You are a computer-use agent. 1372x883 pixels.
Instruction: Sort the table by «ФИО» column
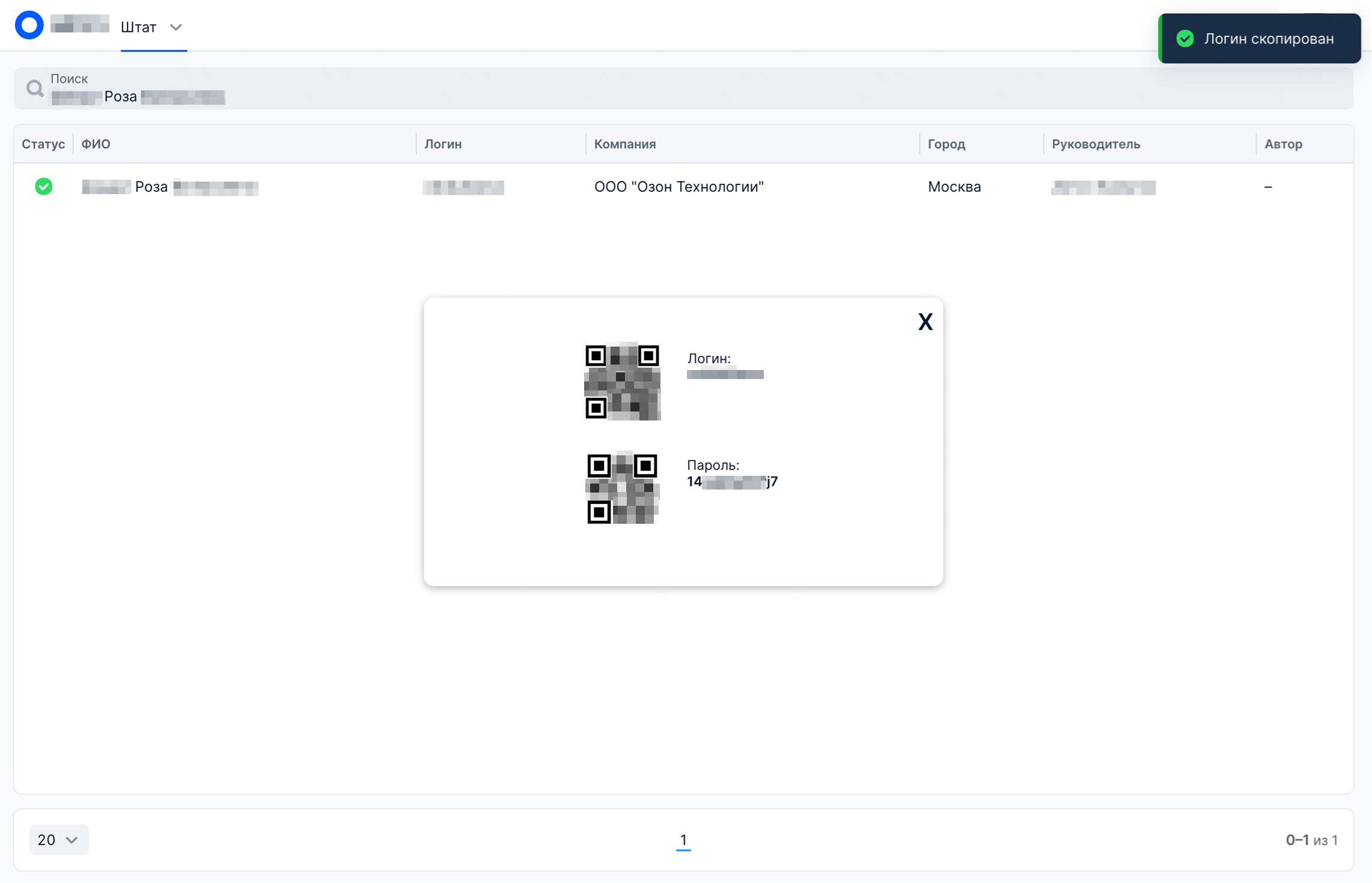coord(96,144)
